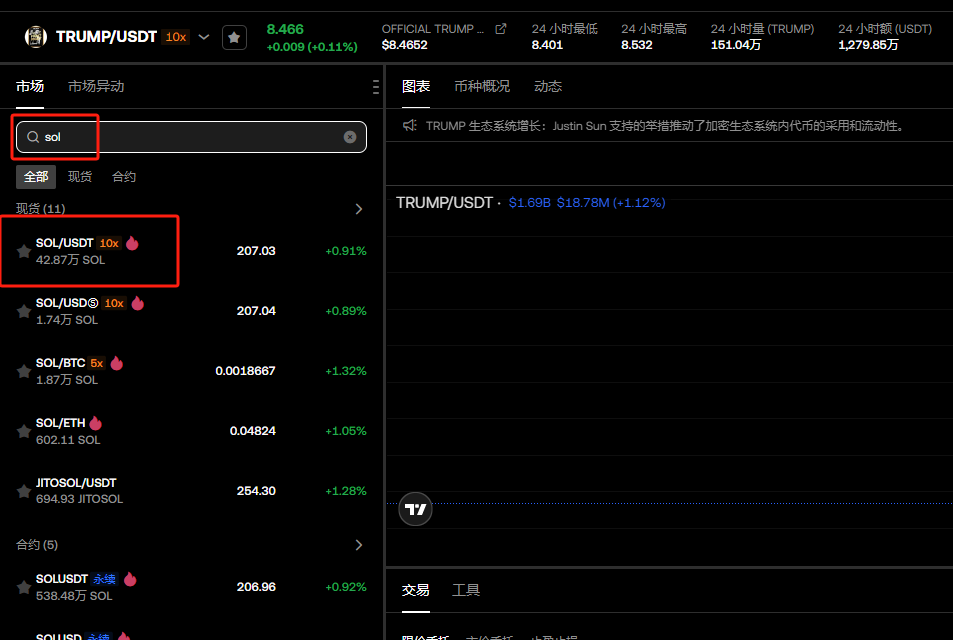Click the fire icon on the SOL/USDⓈ row
This screenshot has height=640, width=953.
coord(138,303)
